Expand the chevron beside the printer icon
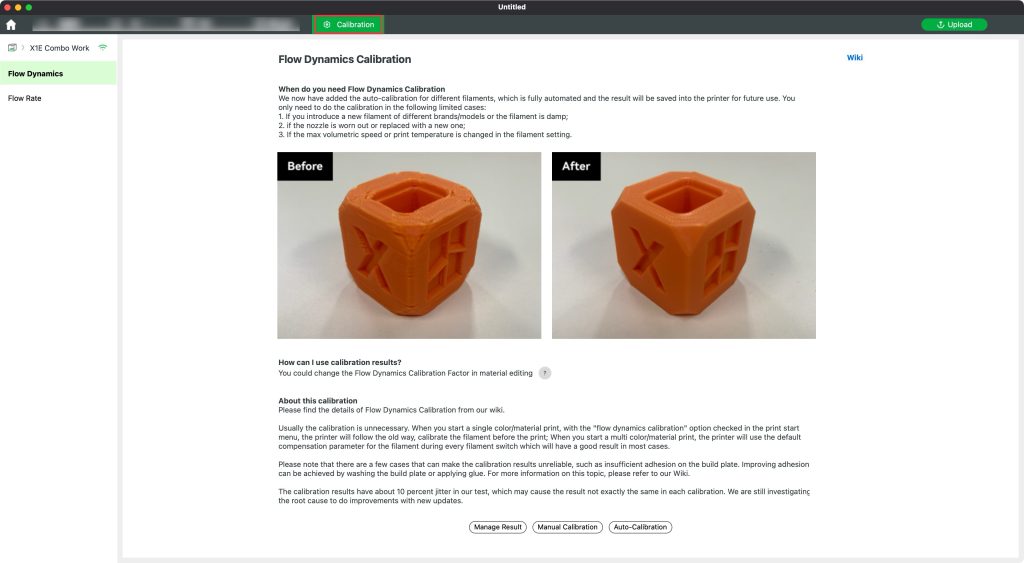 pos(23,48)
